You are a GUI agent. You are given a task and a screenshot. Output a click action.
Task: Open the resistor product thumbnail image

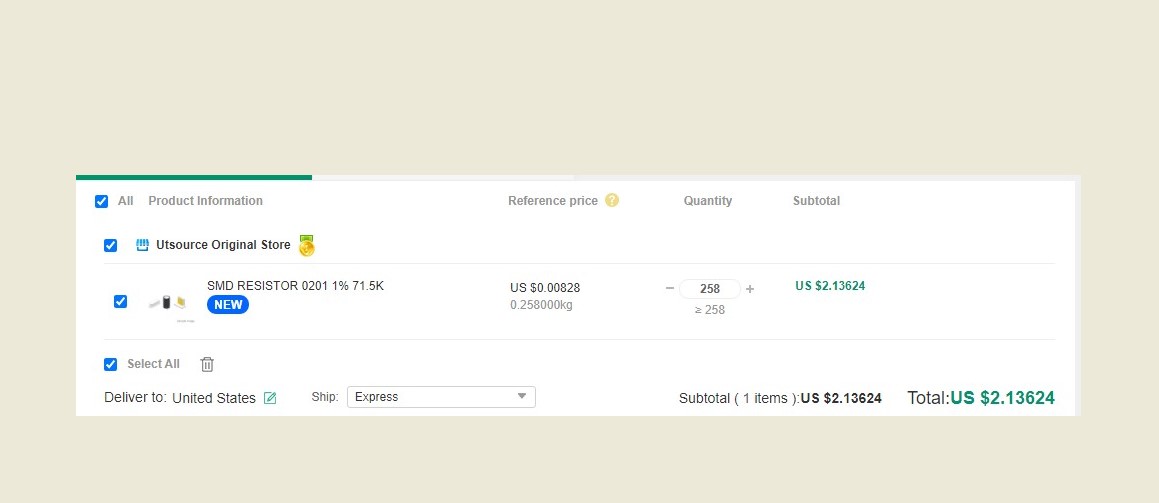(x=167, y=302)
